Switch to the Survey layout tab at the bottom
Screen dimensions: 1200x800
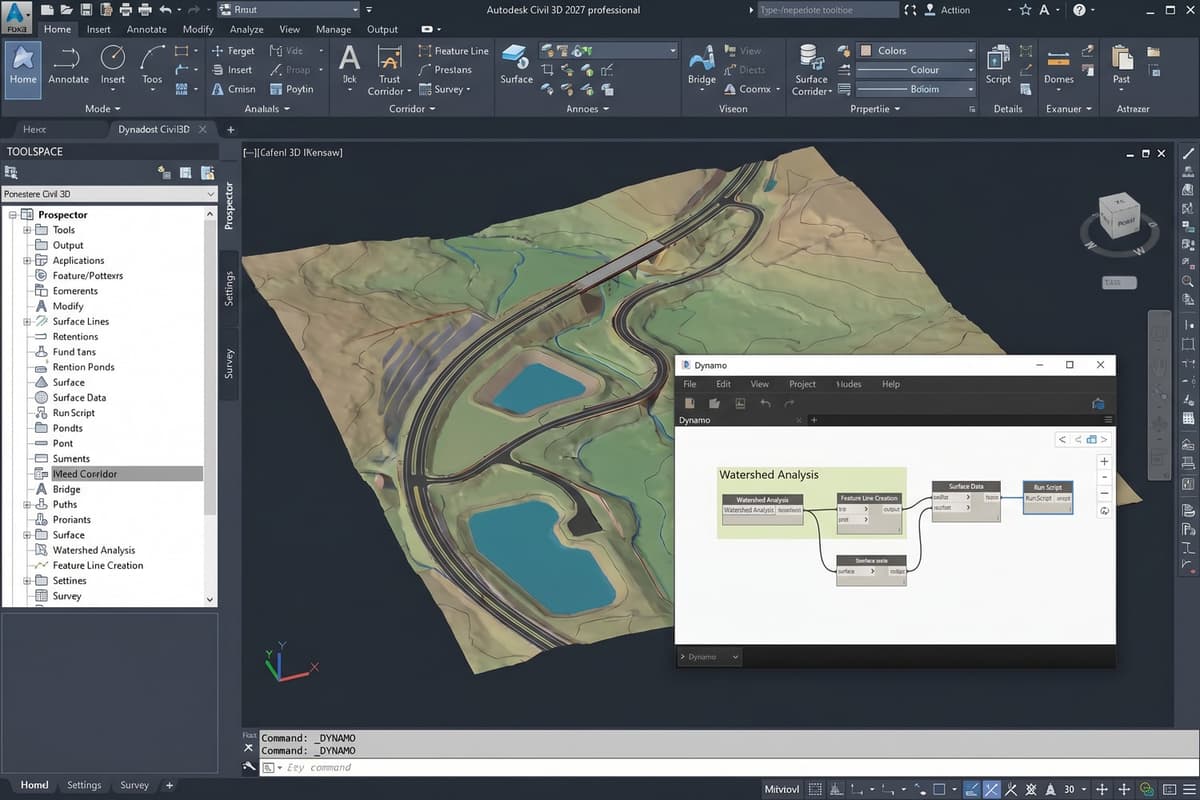click(x=134, y=785)
